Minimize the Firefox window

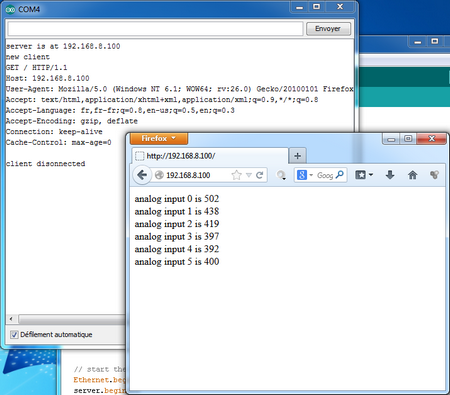(x=391, y=139)
